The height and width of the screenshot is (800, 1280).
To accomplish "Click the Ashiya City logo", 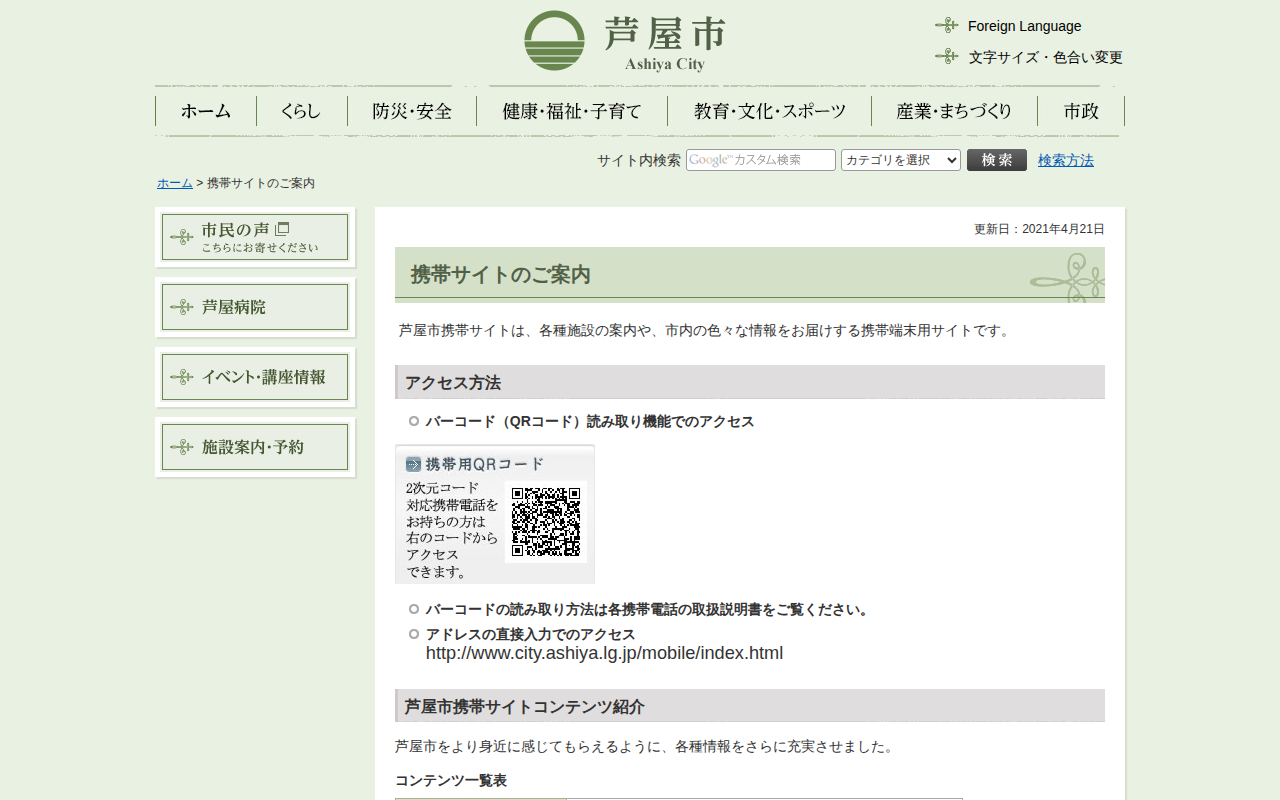I will (624, 41).
